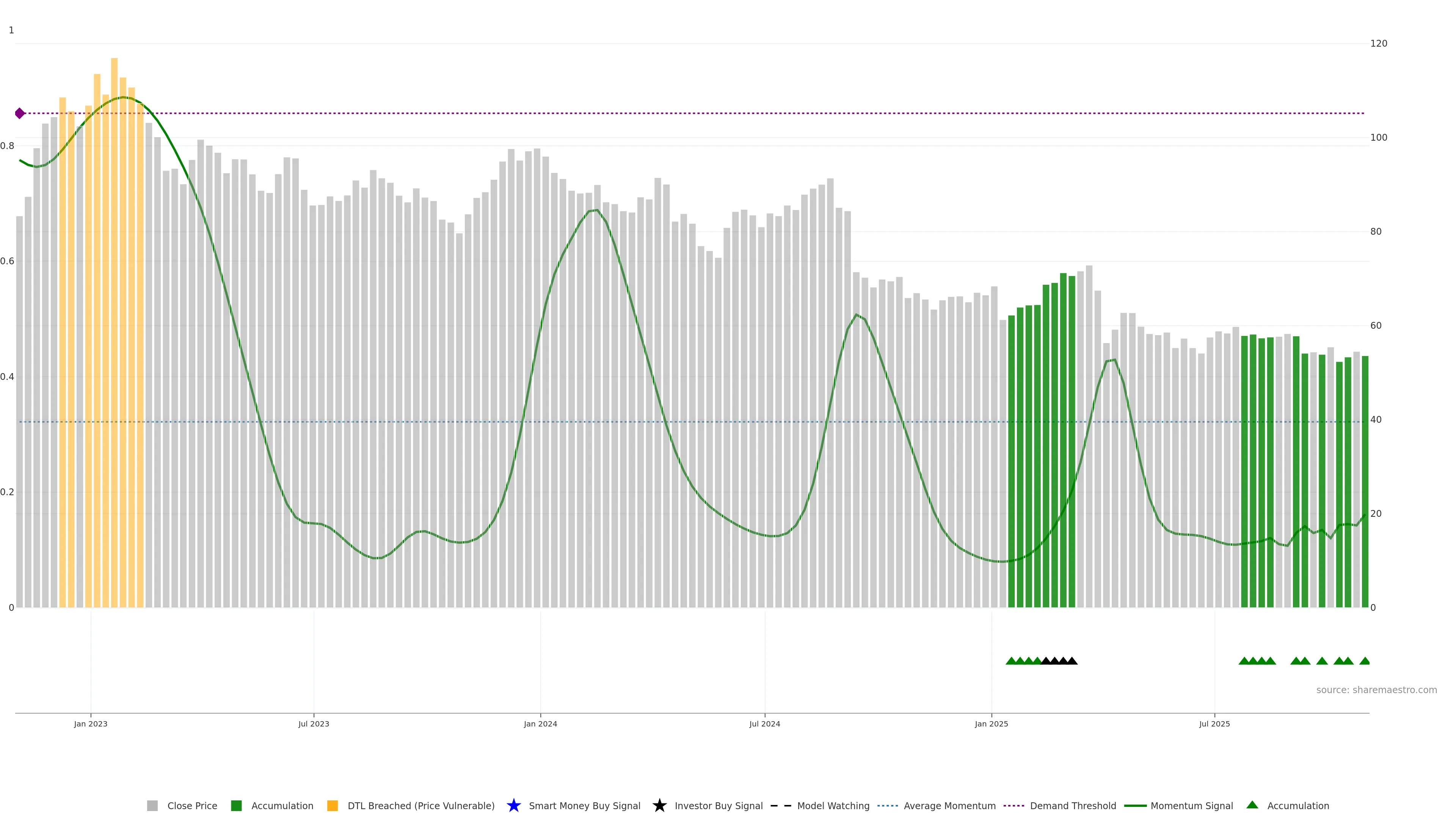Click the green Momentum Signal legend line

pyautogui.click(x=1135, y=805)
